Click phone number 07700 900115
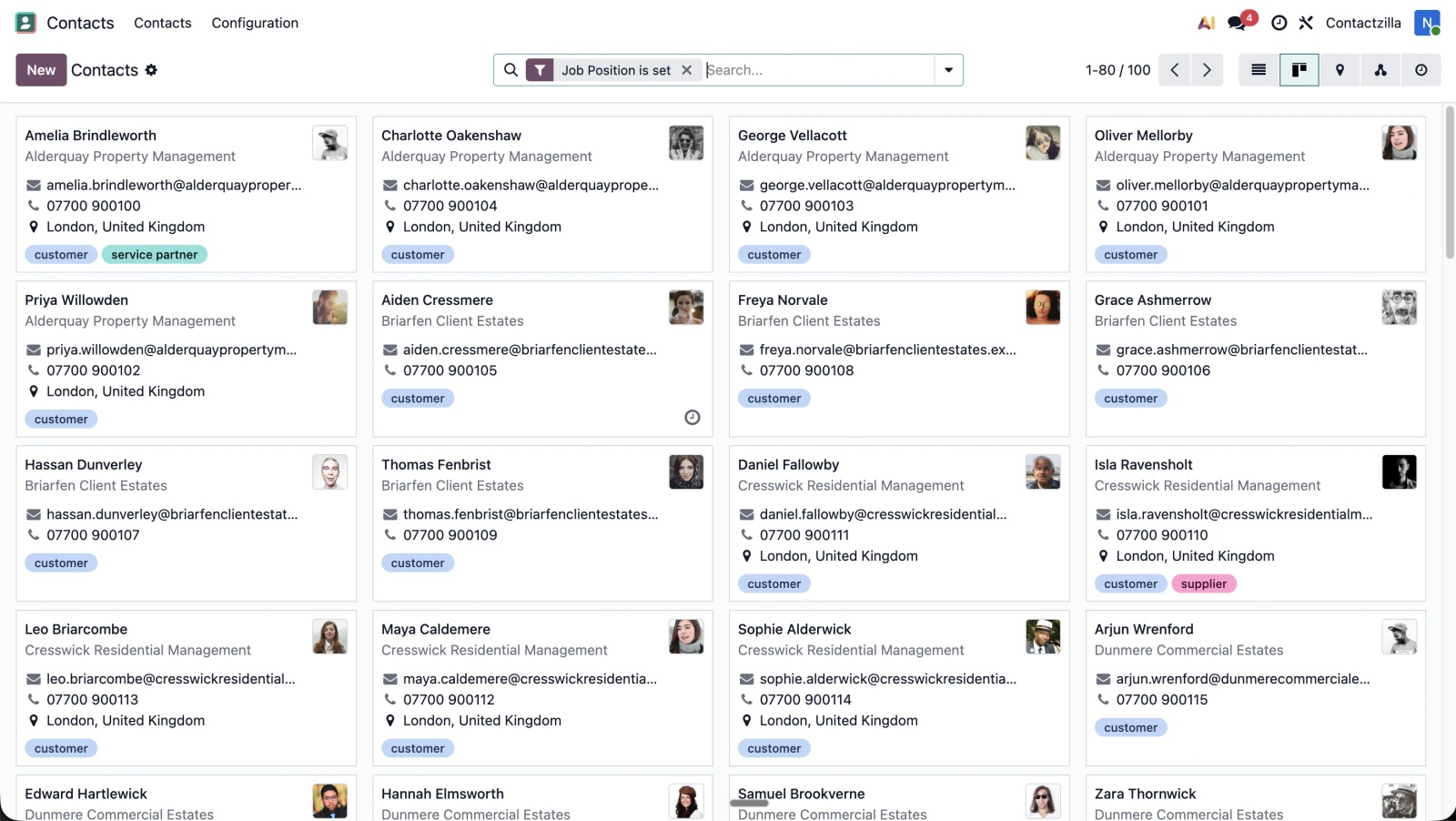 (x=1162, y=700)
